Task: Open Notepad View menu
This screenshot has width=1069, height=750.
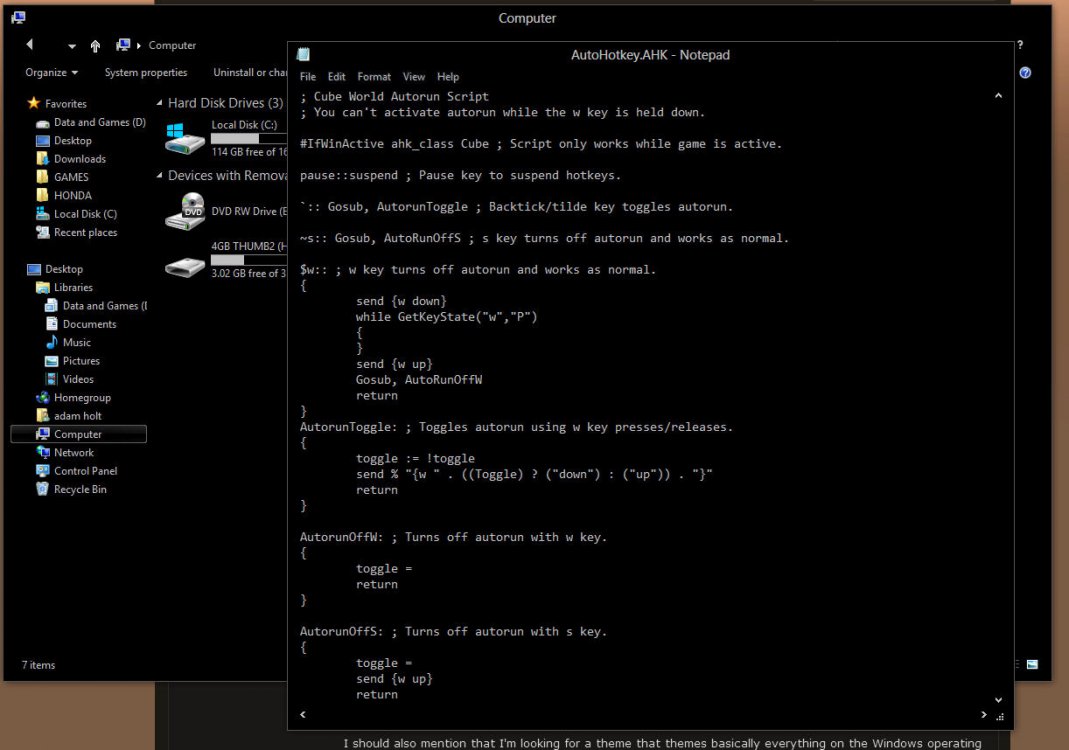Action: (413, 76)
